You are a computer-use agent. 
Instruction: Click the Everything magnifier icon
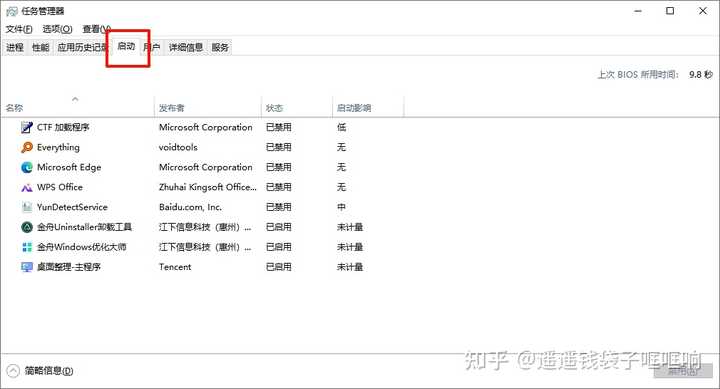27,147
